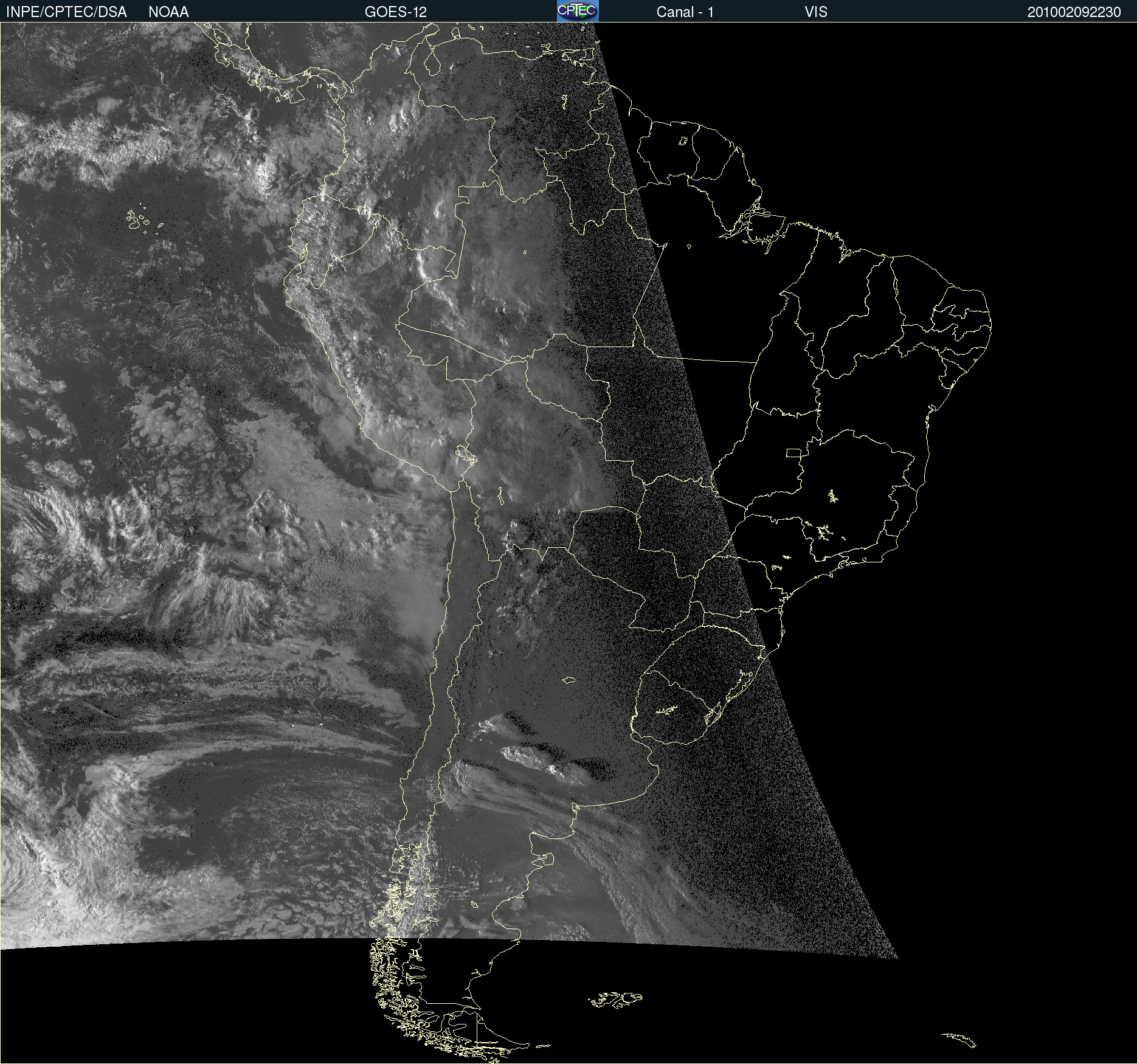The height and width of the screenshot is (1064, 1137).
Task: Click the 'Canal - 1' channel label
Action: tap(685, 12)
